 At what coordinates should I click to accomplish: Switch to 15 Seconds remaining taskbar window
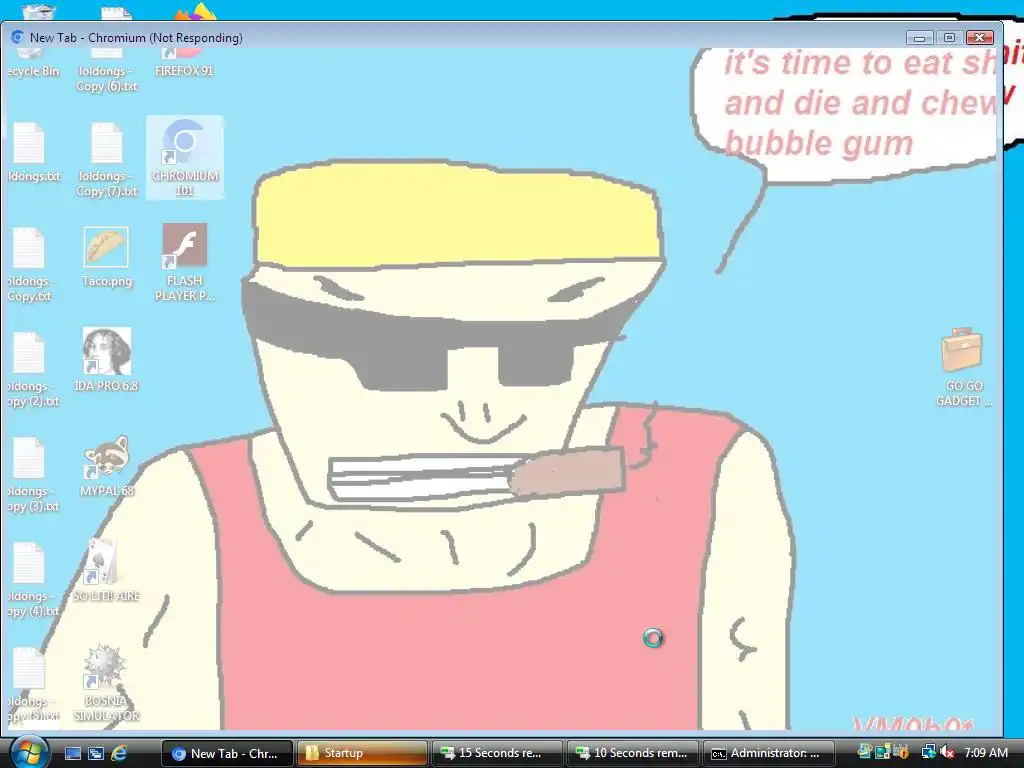click(x=497, y=753)
